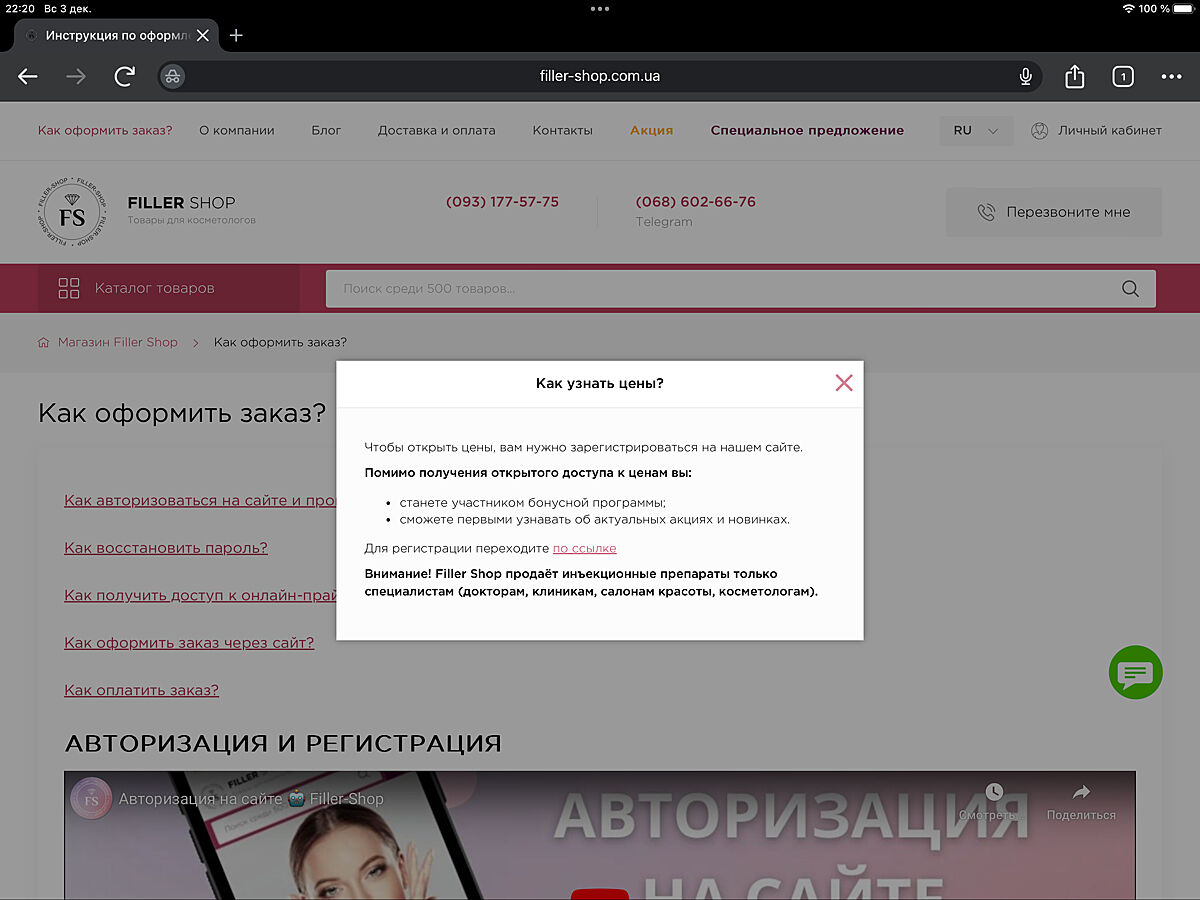Open a new browser tab

pyautogui.click(x=236, y=35)
